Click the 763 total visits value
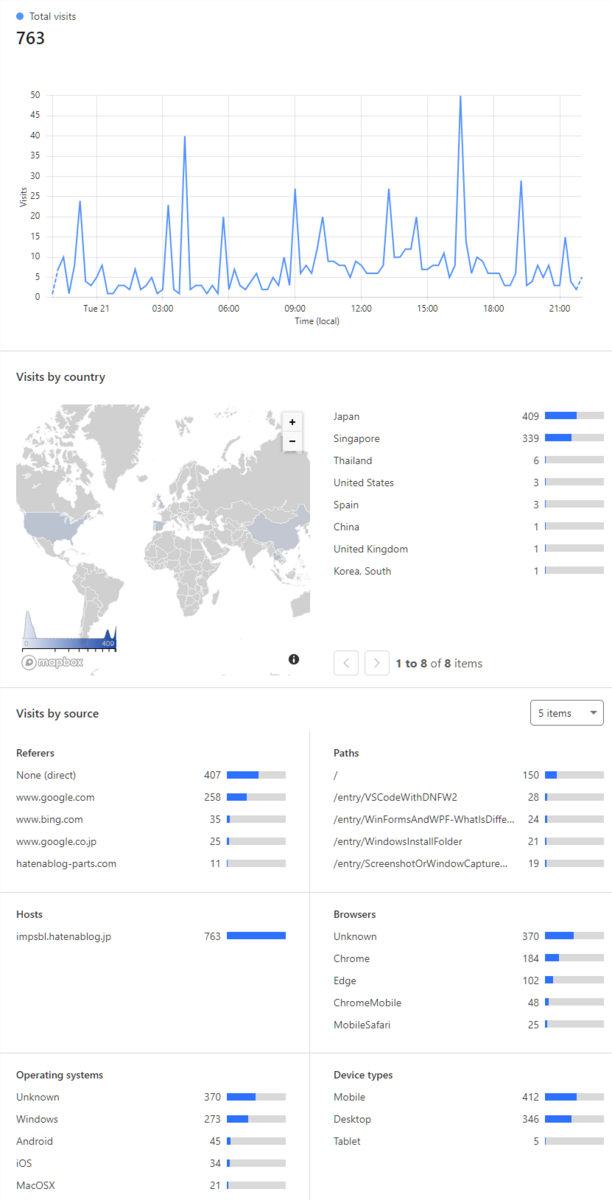The width and height of the screenshot is (612, 1200). point(30,38)
